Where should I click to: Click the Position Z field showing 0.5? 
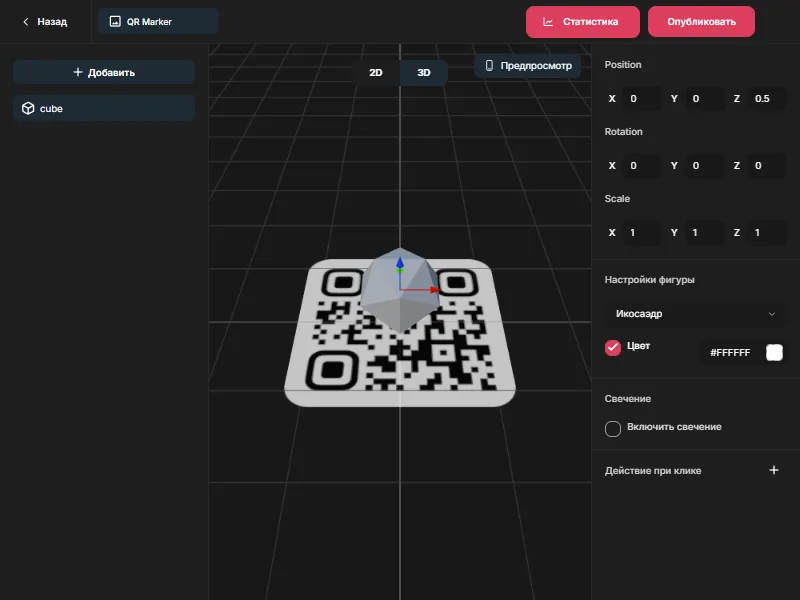pyautogui.click(x=766, y=98)
